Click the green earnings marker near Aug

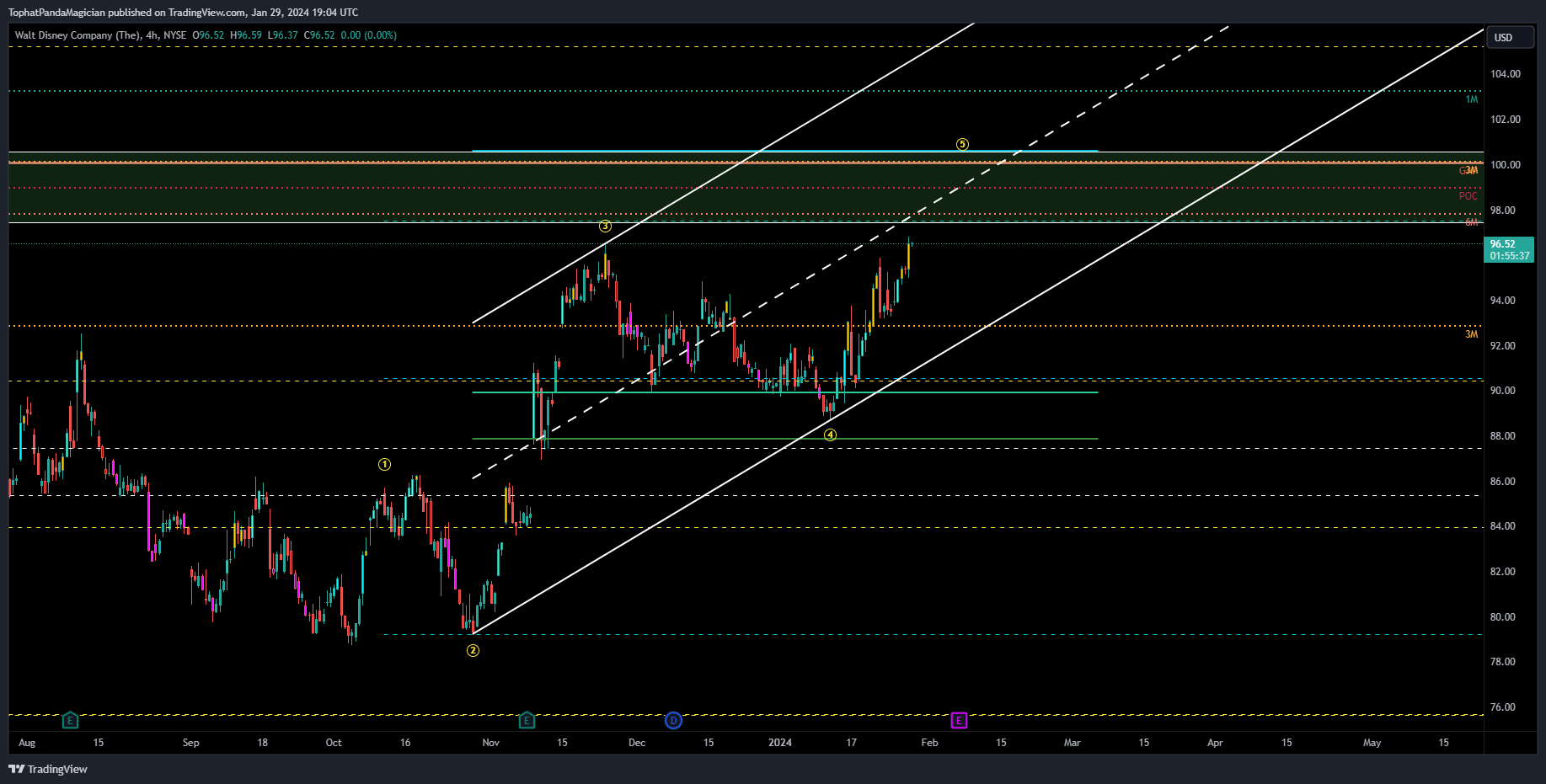pyautogui.click(x=71, y=720)
